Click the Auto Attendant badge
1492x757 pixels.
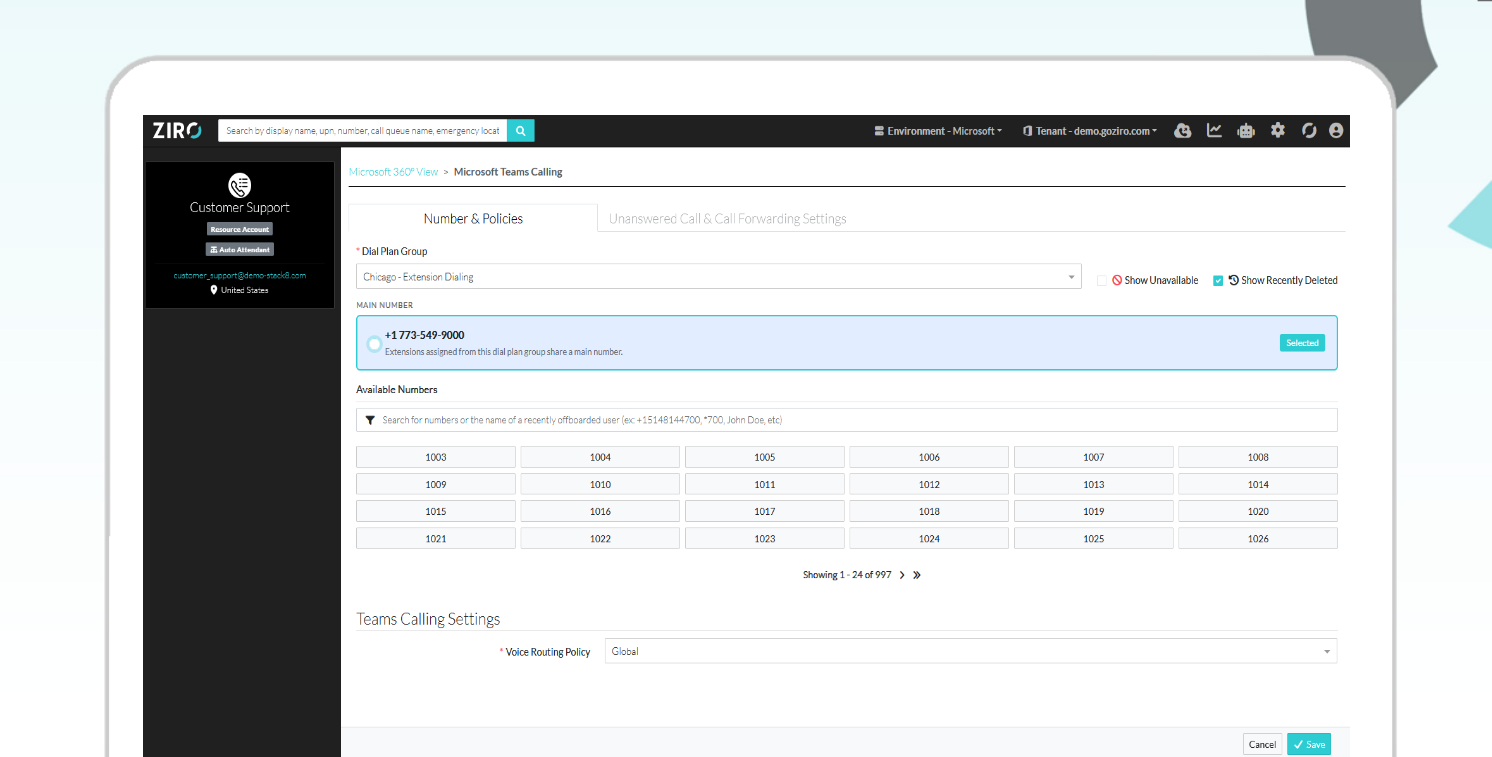240,249
